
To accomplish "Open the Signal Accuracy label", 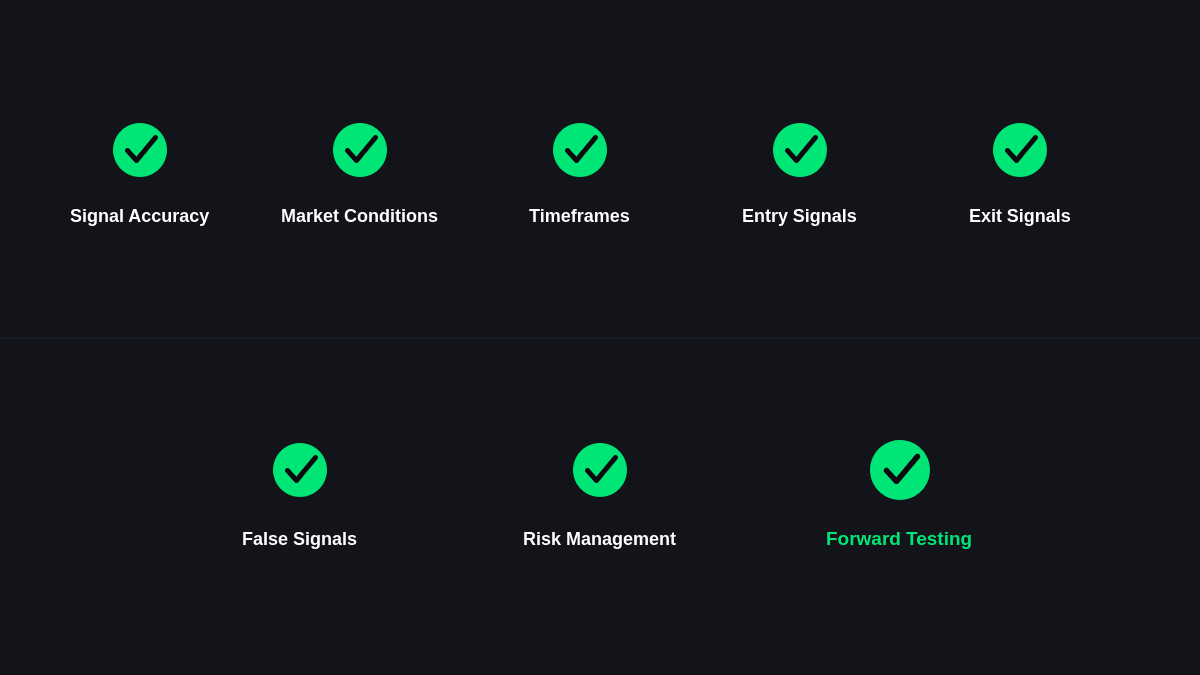I will (140, 216).
